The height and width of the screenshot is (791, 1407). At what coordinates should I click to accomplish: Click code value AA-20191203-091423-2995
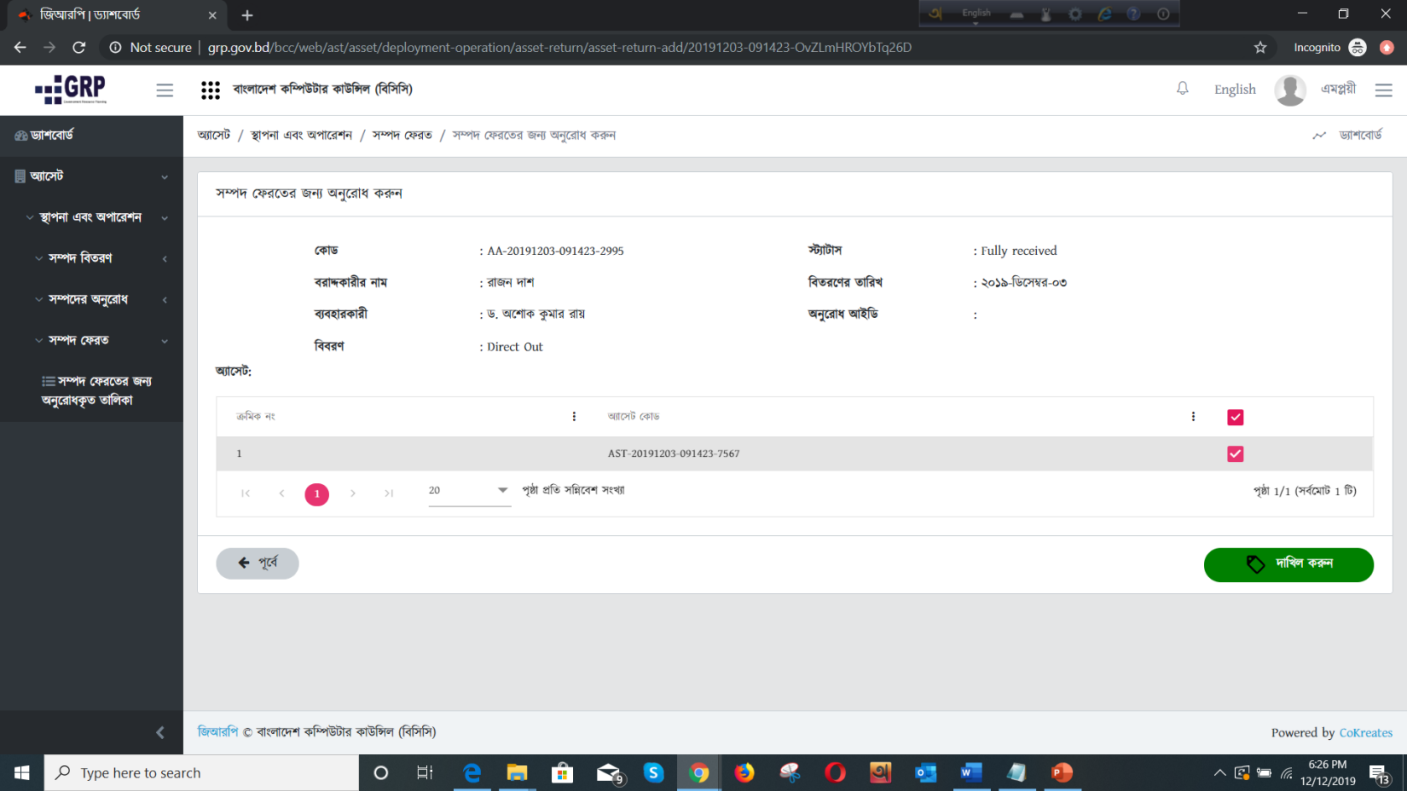tap(555, 251)
